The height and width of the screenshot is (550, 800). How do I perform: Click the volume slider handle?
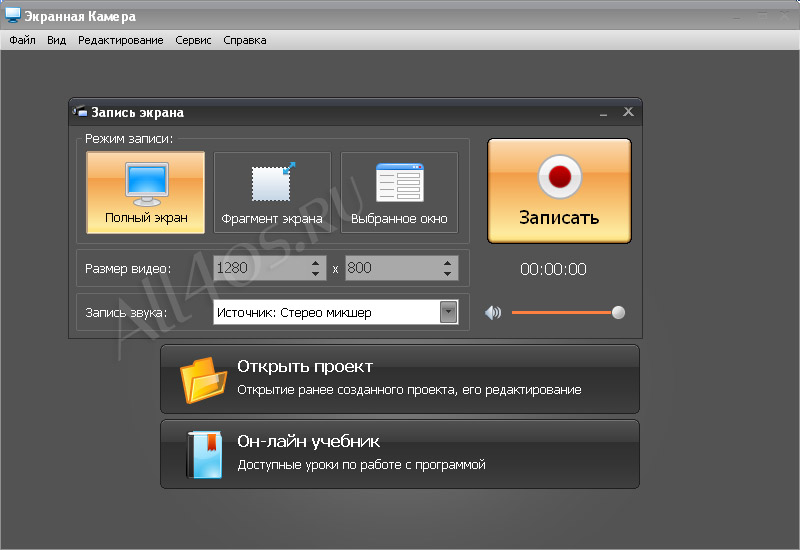pos(618,312)
